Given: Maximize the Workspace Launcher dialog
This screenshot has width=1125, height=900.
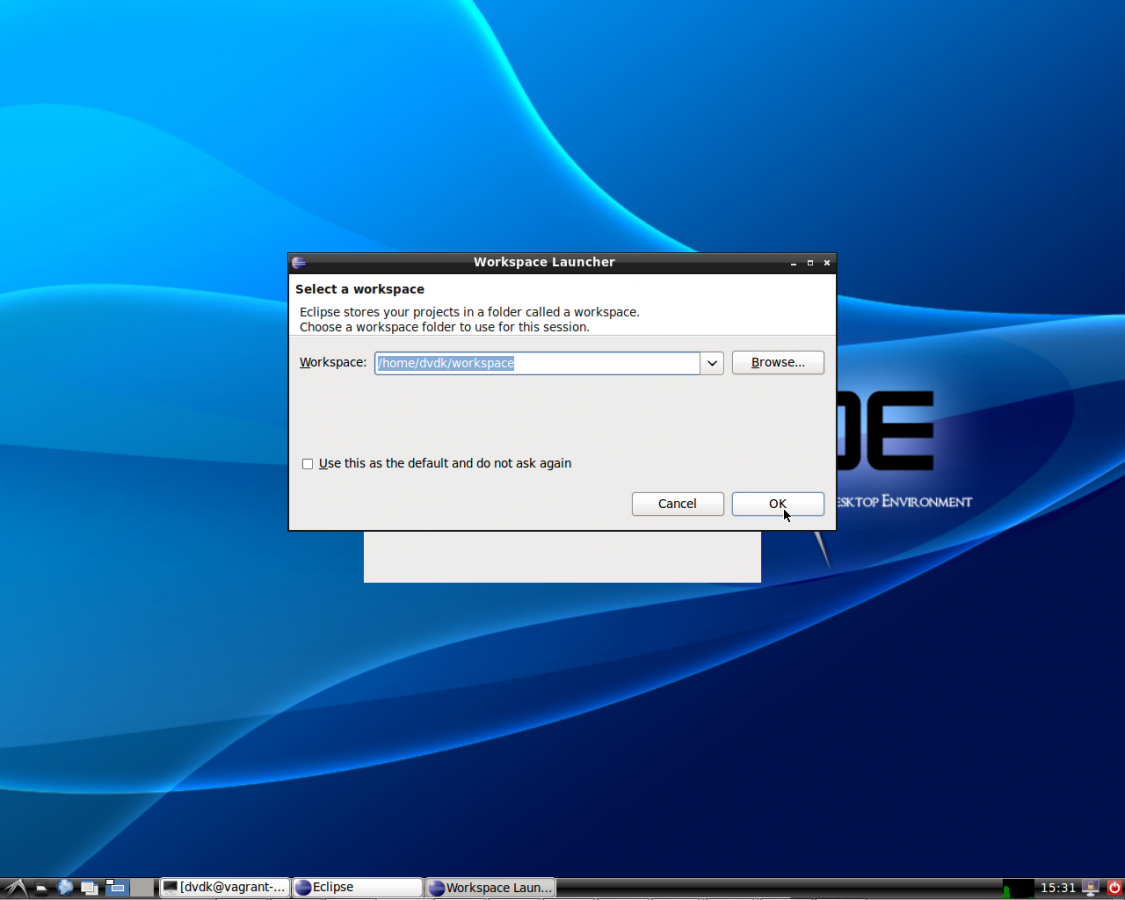Looking at the screenshot, I should pyautogui.click(x=810, y=263).
